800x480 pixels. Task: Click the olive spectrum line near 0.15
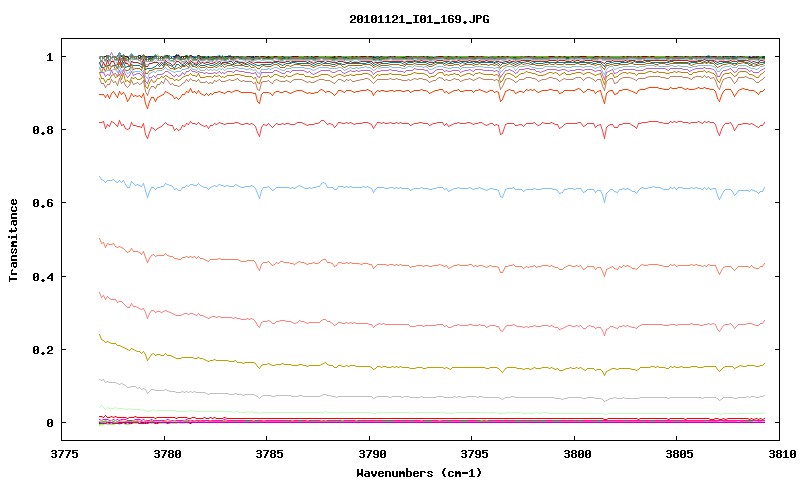point(434,367)
